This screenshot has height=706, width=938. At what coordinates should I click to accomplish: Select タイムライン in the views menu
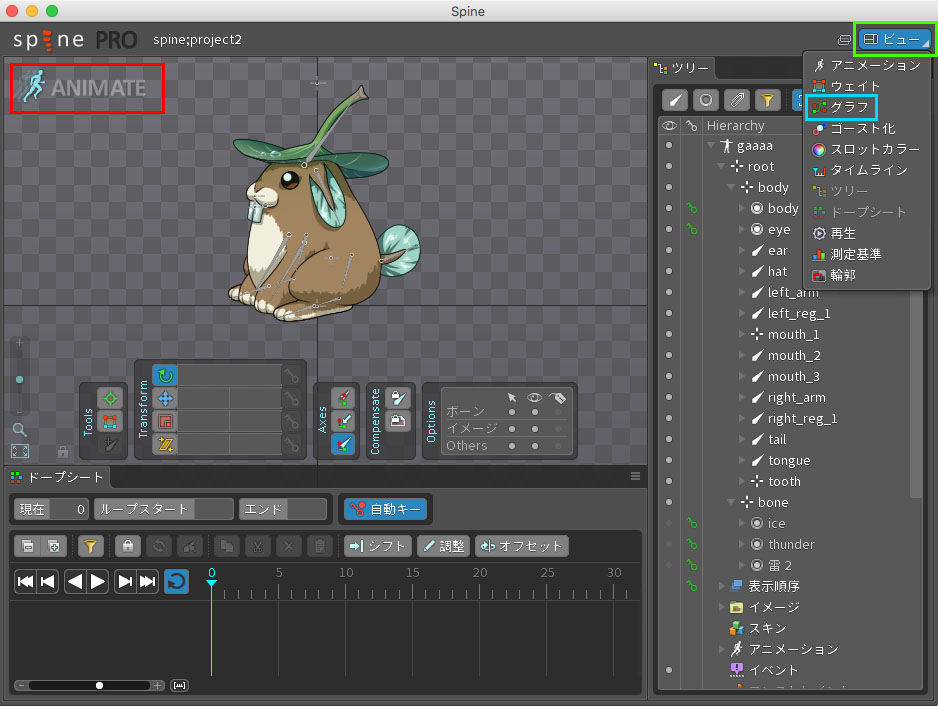point(867,170)
